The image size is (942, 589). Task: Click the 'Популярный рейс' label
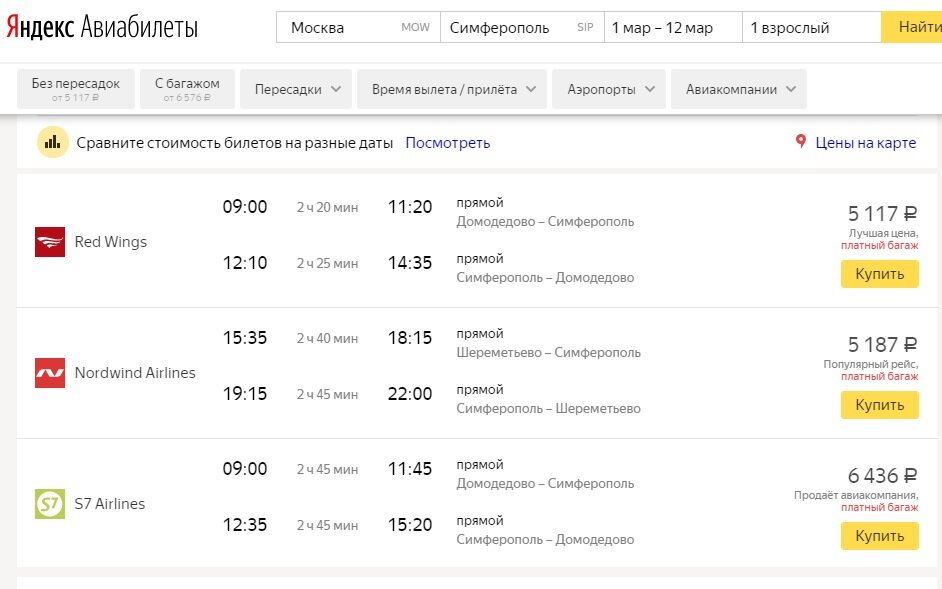[870, 364]
